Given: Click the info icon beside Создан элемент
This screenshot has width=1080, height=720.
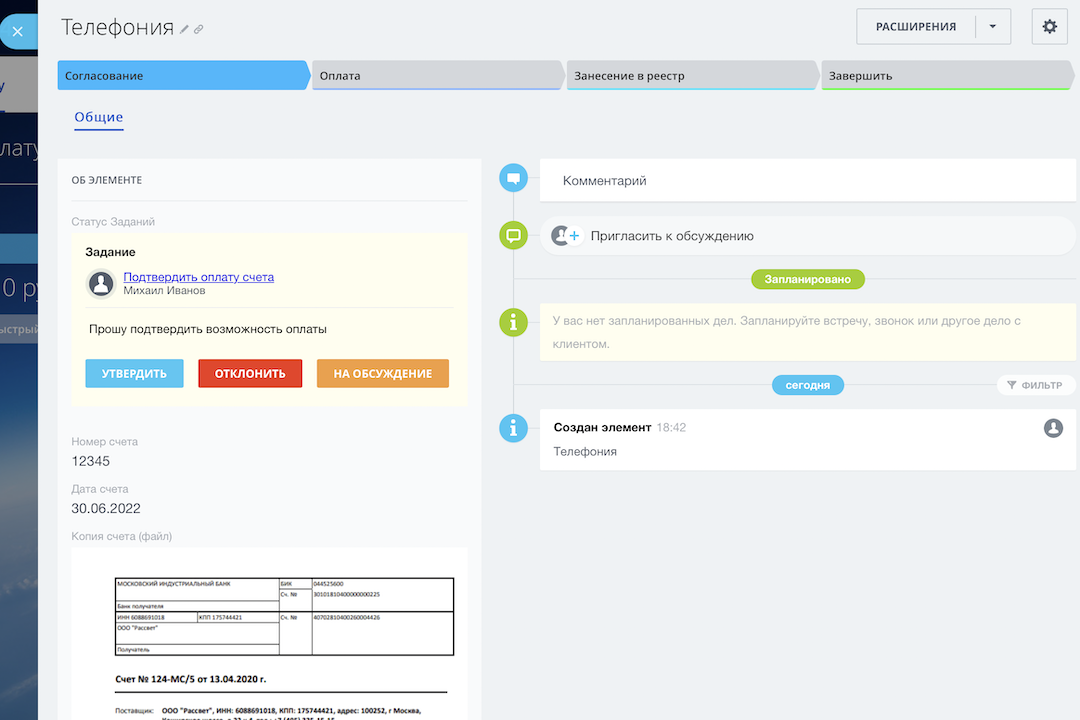Looking at the screenshot, I should pos(513,428).
